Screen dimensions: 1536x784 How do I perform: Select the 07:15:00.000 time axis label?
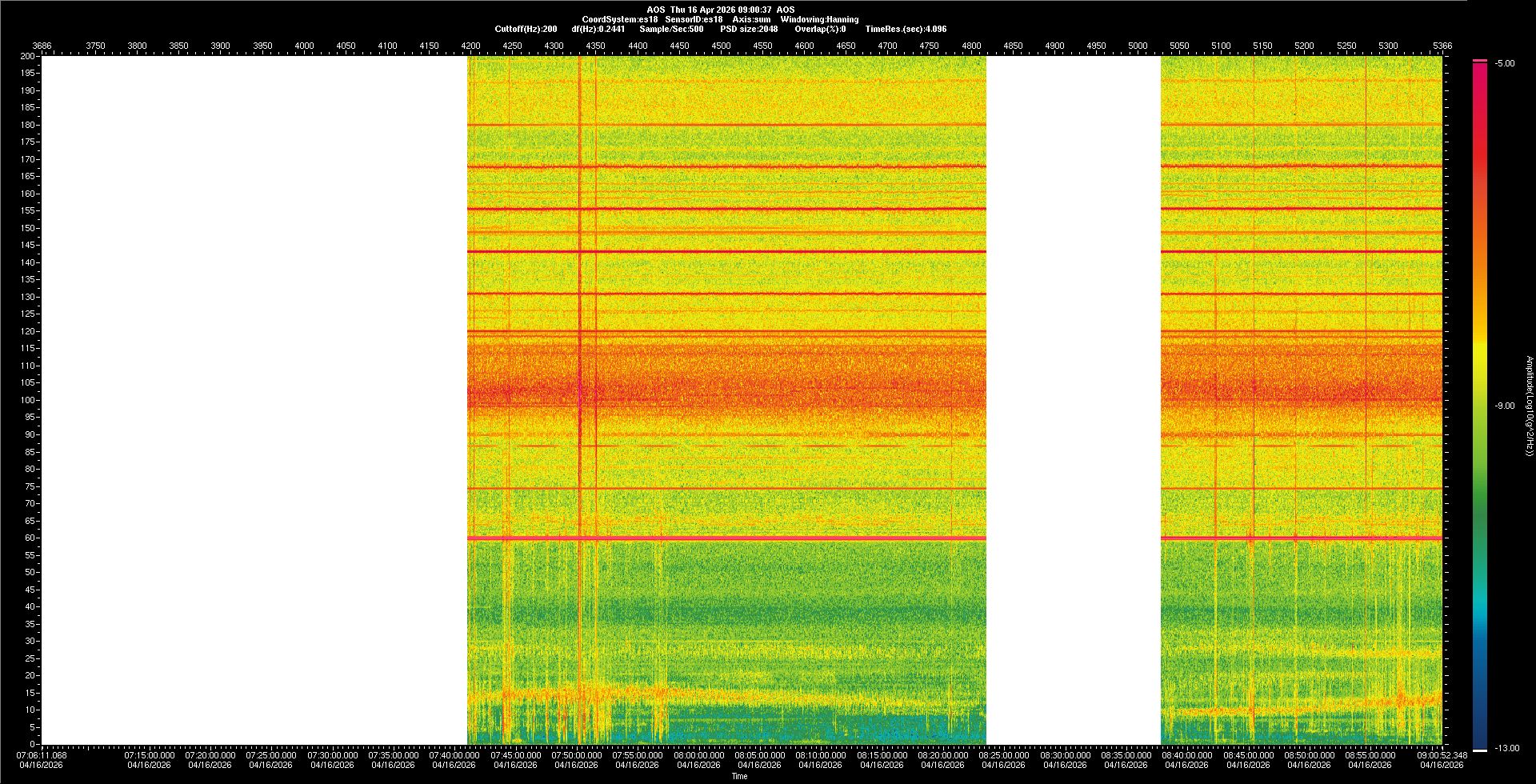tap(149, 755)
